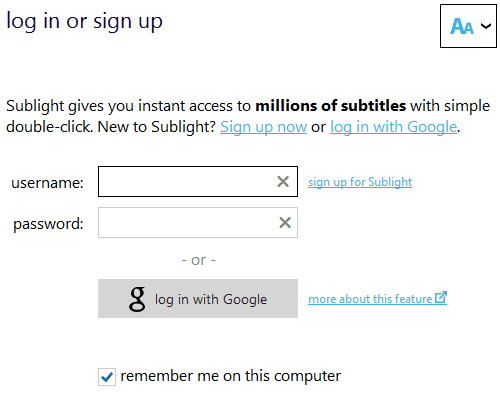The width and height of the screenshot is (500, 394).
Task: Click the gray 'log in with Google' button
Action: tap(198, 298)
